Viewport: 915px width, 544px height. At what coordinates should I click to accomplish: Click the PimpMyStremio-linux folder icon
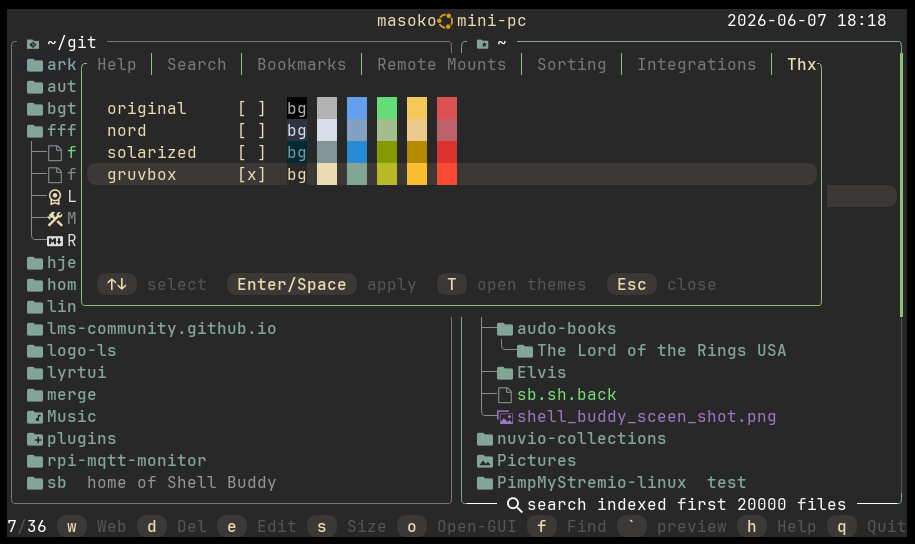pyautogui.click(x=485, y=483)
